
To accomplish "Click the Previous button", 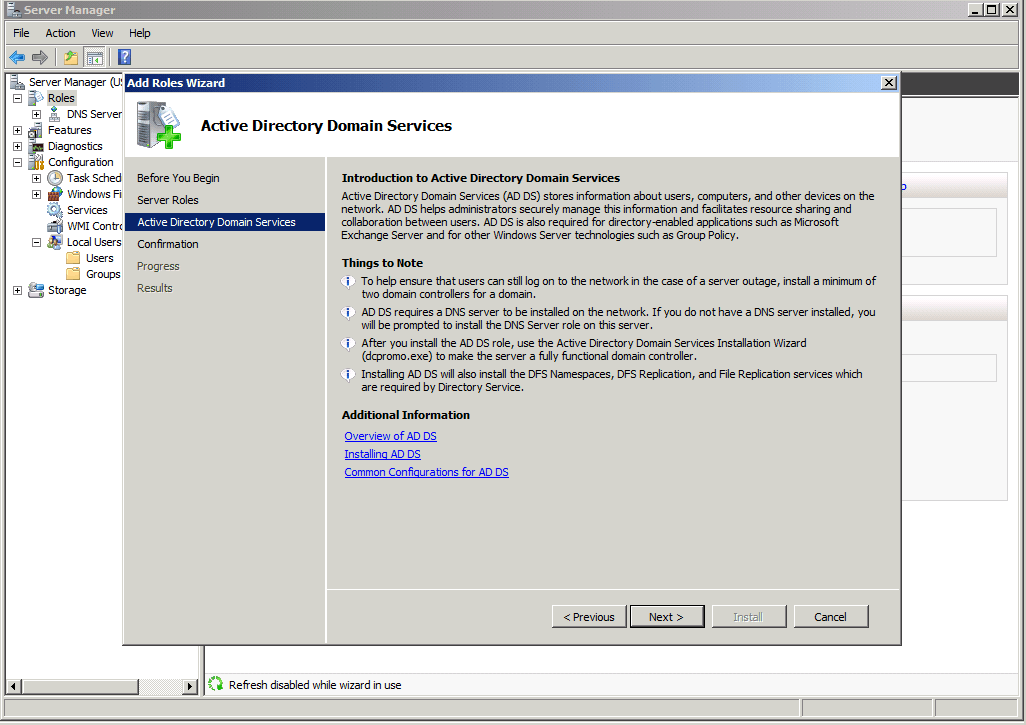I will (589, 616).
